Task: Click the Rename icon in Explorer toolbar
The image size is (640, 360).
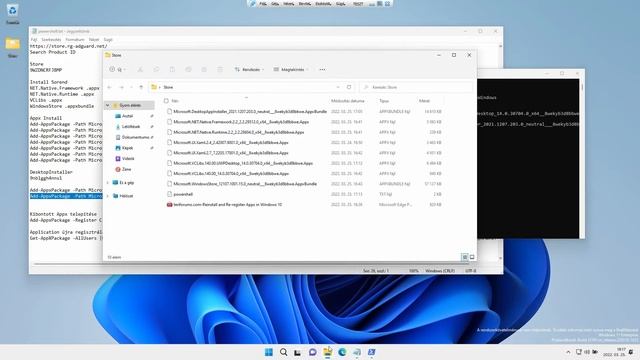Action: [x=188, y=70]
